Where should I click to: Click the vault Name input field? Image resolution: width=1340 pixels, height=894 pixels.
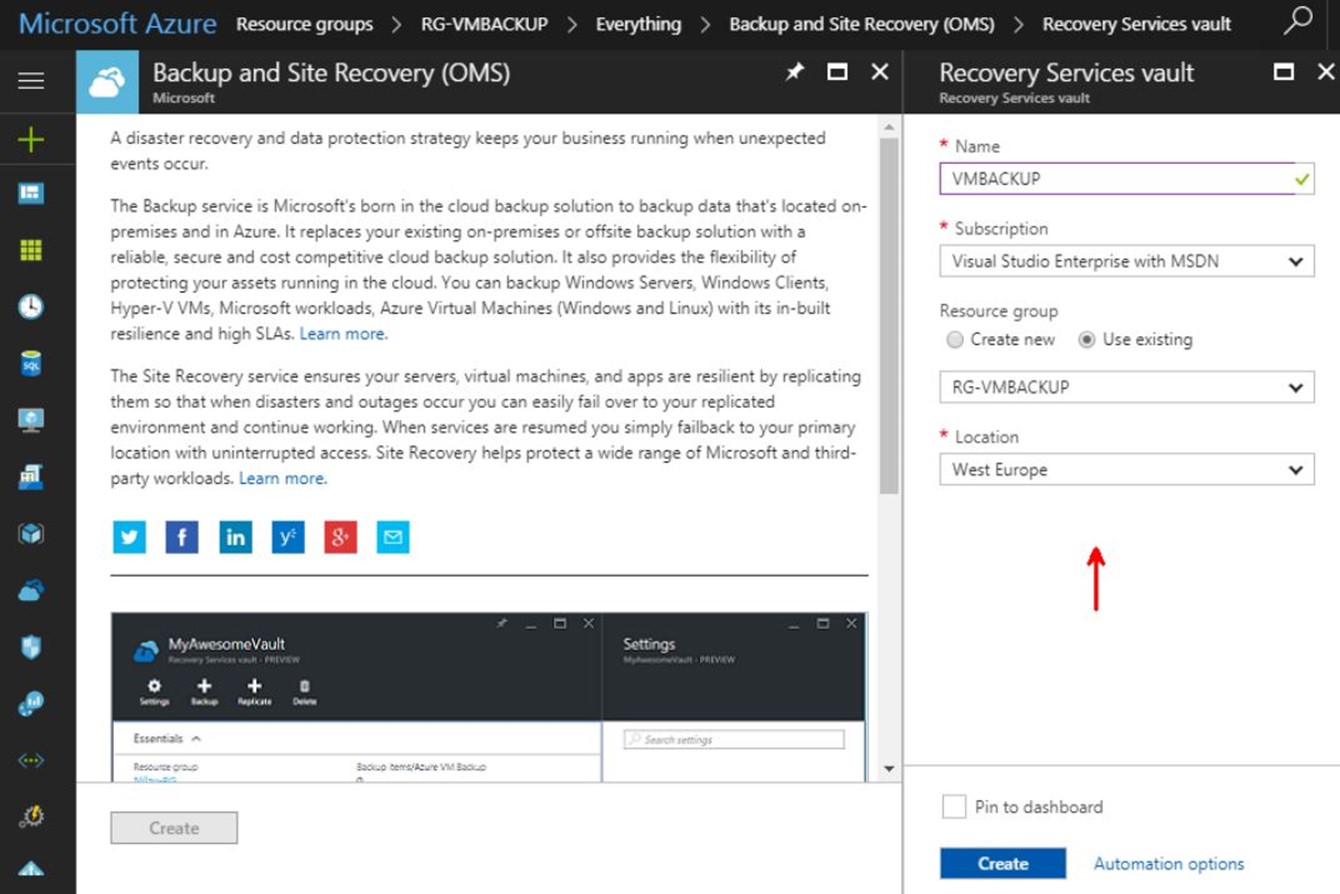tap(1127, 179)
